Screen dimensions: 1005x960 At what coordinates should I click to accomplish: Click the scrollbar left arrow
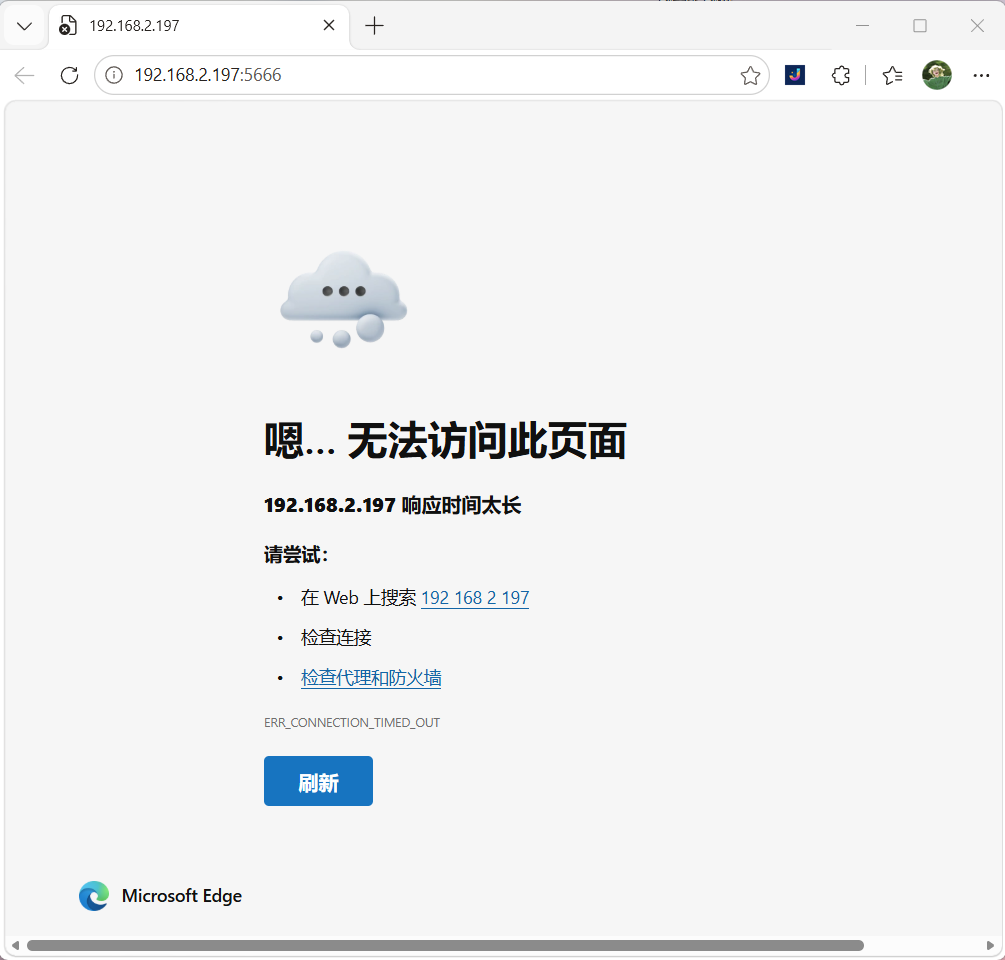[x=15, y=945]
